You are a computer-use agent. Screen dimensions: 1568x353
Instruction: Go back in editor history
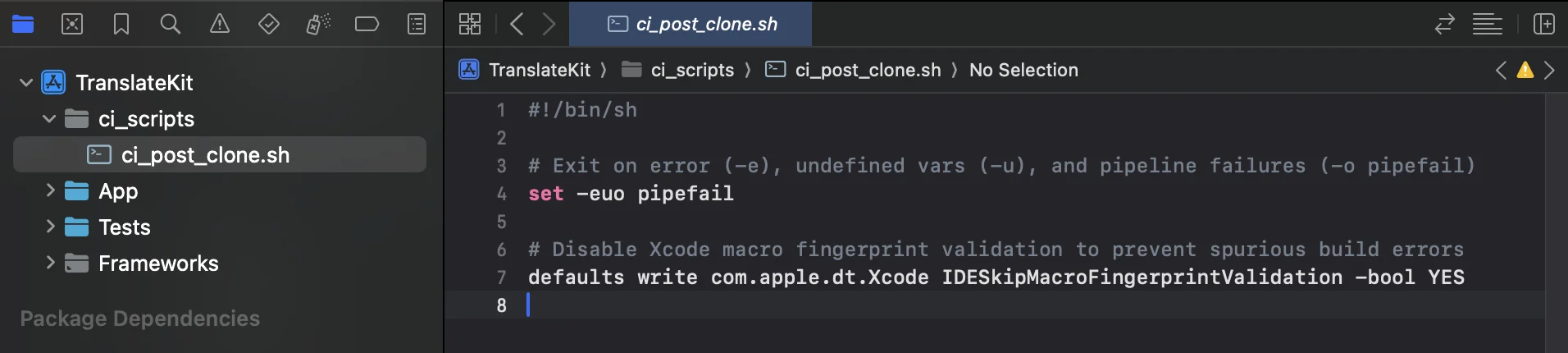pyautogui.click(x=517, y=25)
